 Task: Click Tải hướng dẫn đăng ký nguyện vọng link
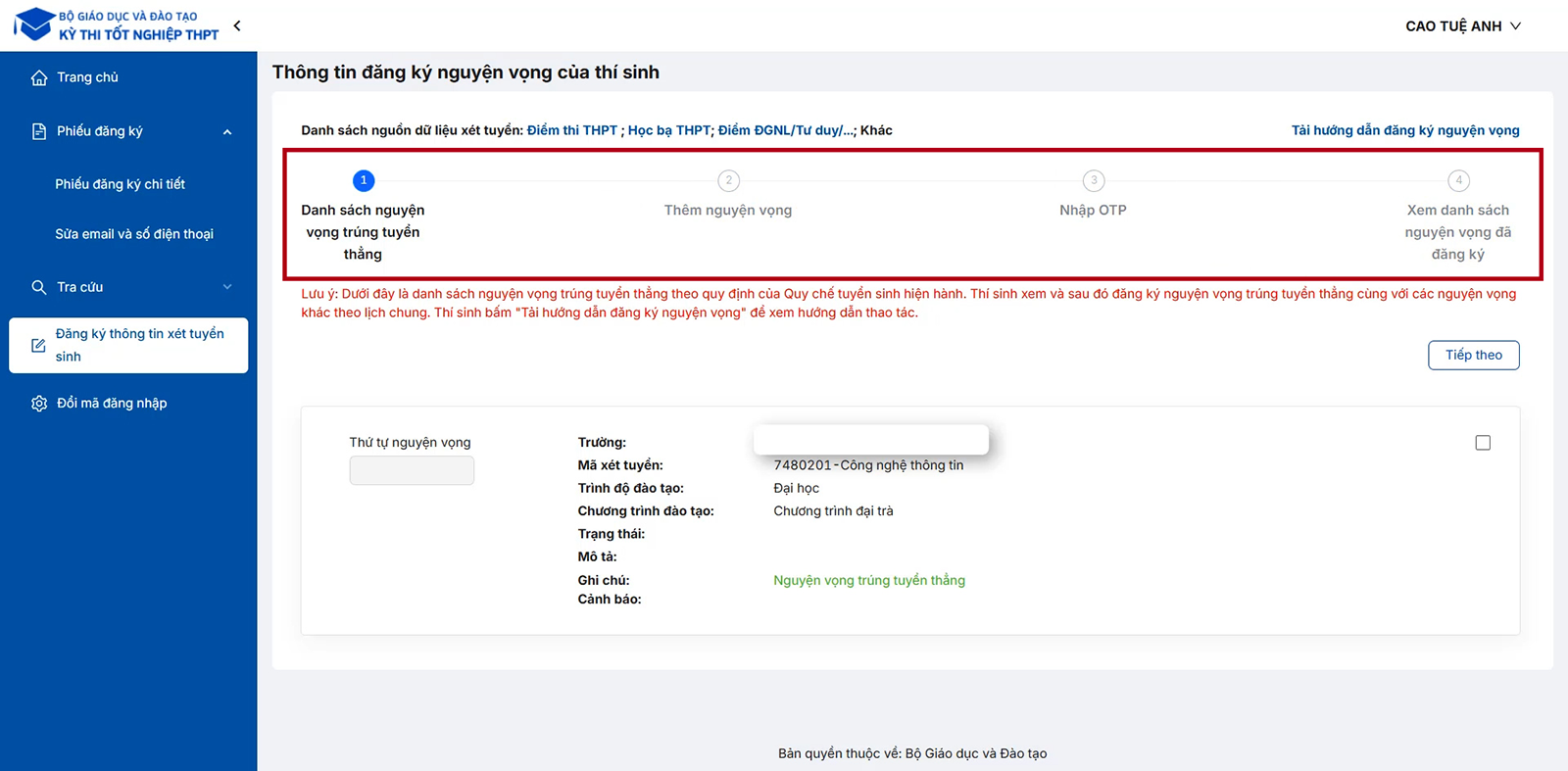pos(1404,130)
